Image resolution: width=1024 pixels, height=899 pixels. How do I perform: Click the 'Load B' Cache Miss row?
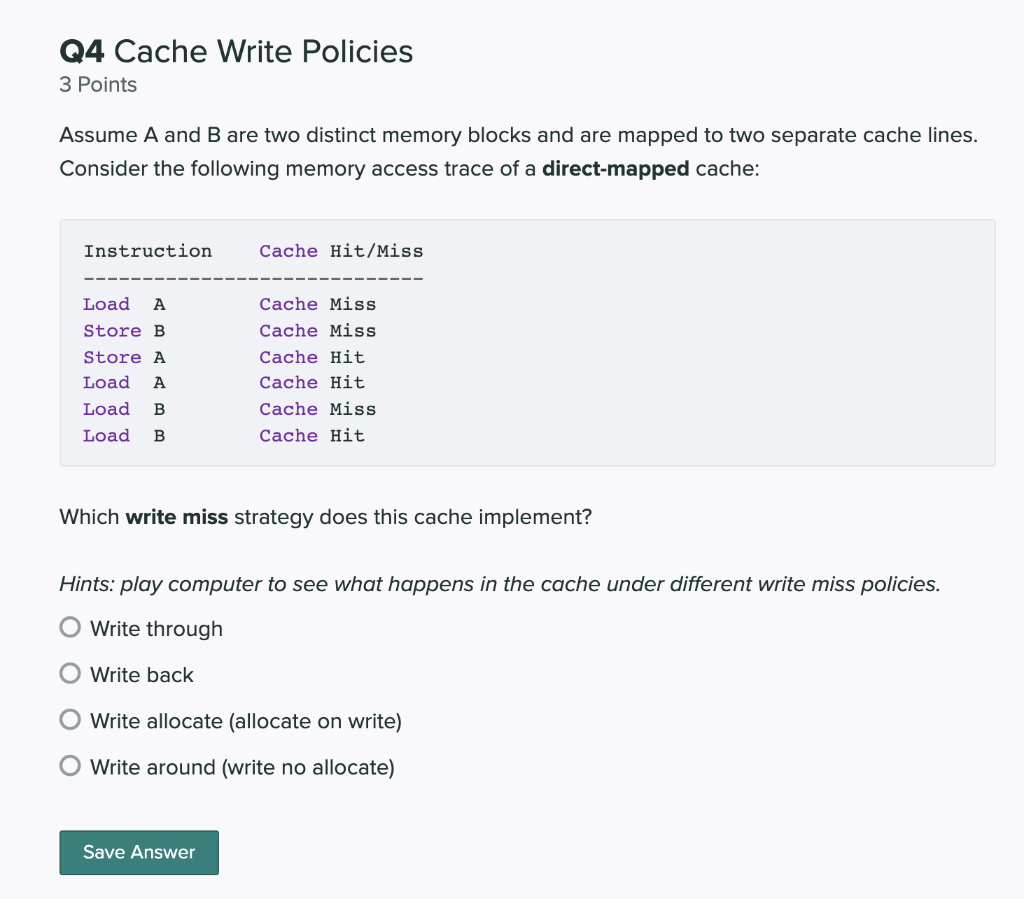pos(230,409)
